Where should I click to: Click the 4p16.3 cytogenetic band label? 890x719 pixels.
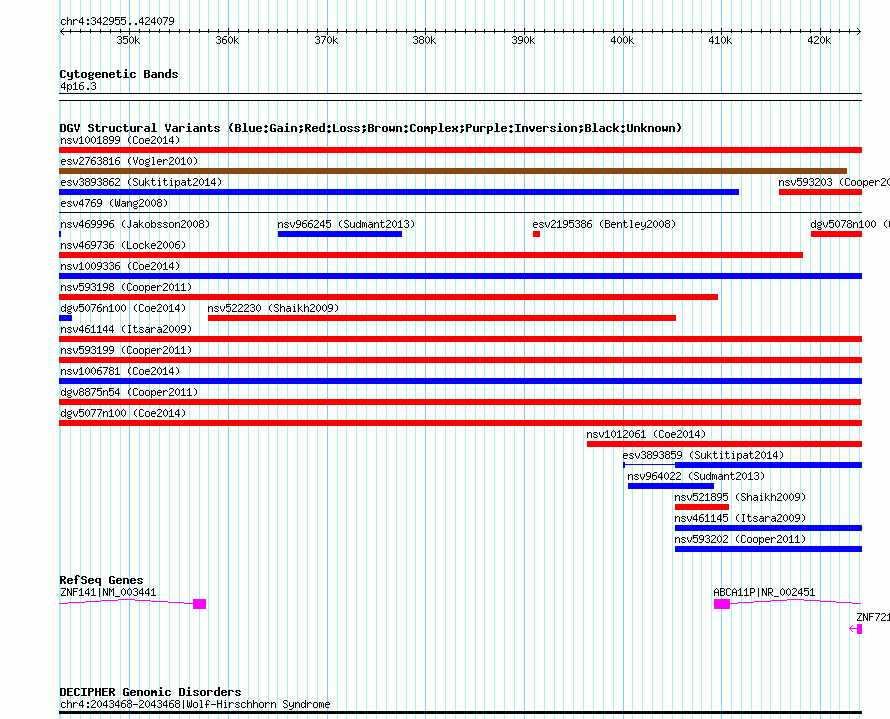click(x=78, y=86)
